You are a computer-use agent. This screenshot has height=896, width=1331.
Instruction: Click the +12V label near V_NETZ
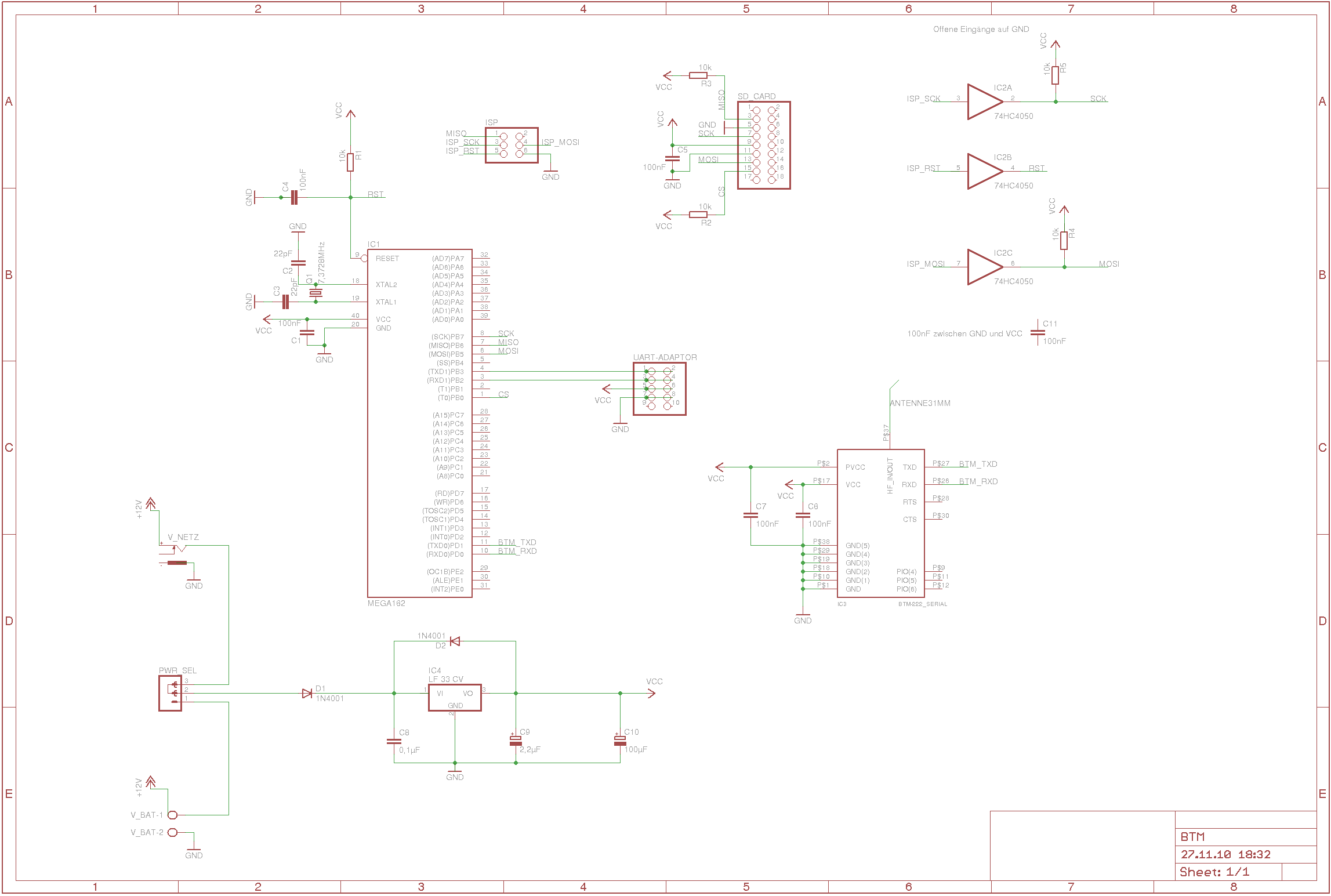pos(139,509)
